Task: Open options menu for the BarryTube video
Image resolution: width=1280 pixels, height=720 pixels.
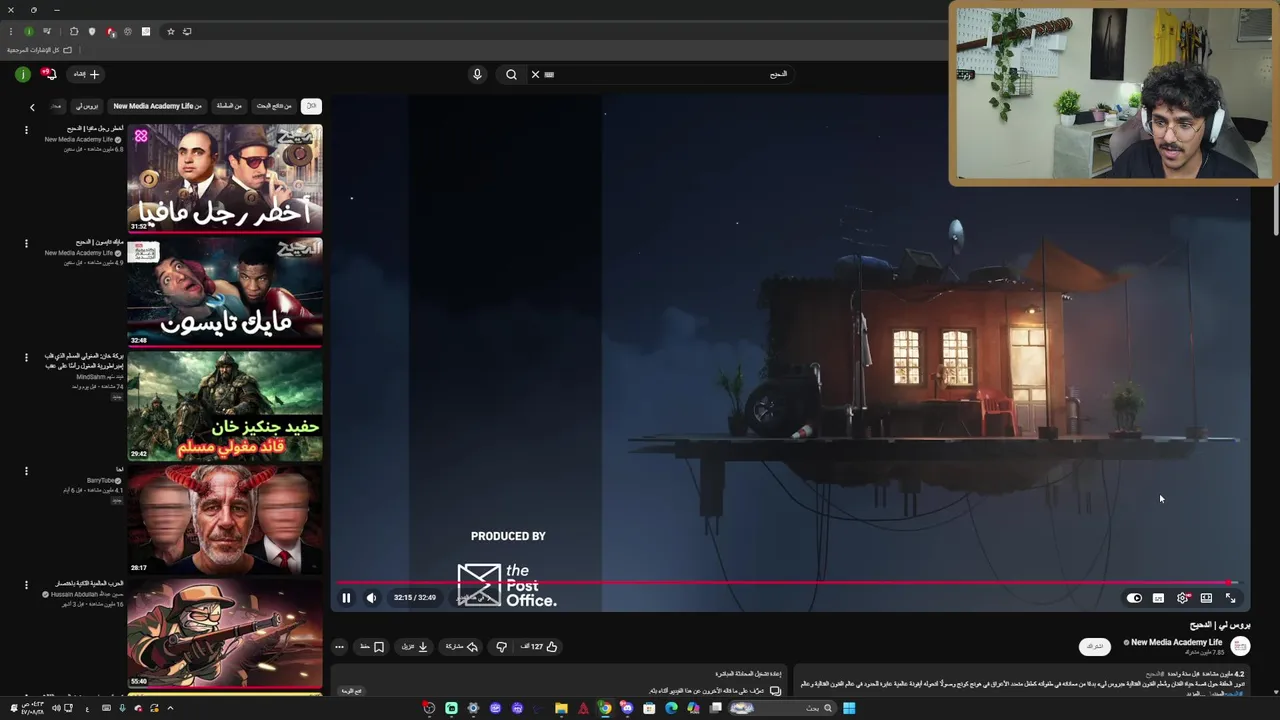Action: (26, 471)
